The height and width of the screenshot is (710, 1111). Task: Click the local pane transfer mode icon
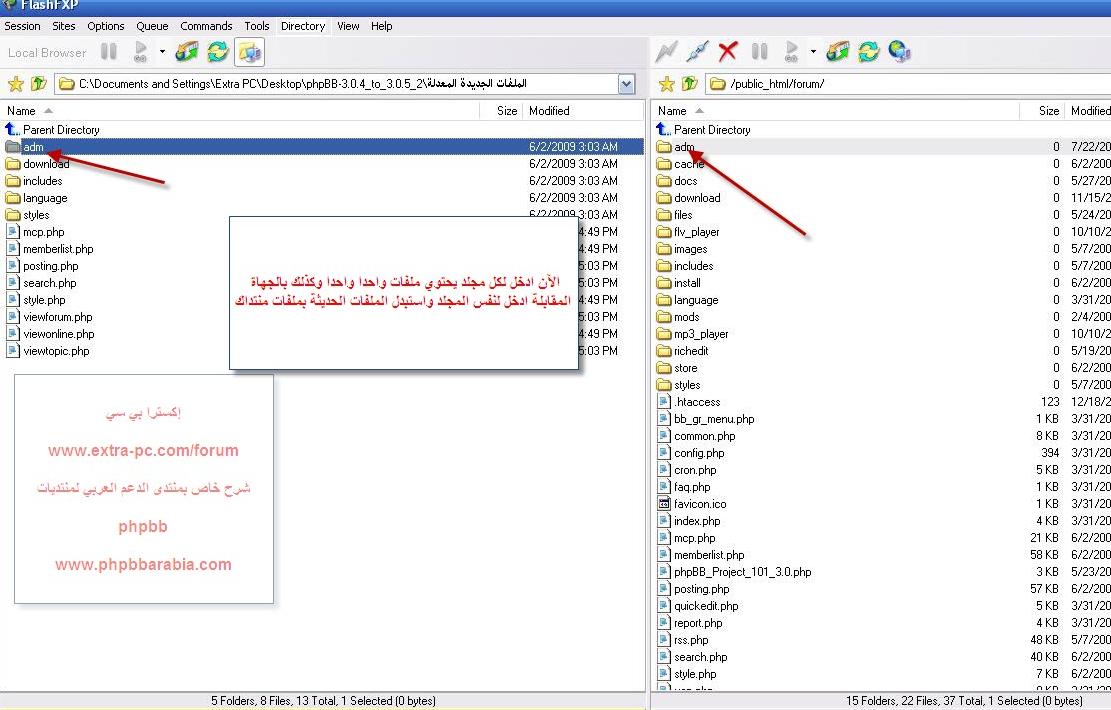[187, 52]
